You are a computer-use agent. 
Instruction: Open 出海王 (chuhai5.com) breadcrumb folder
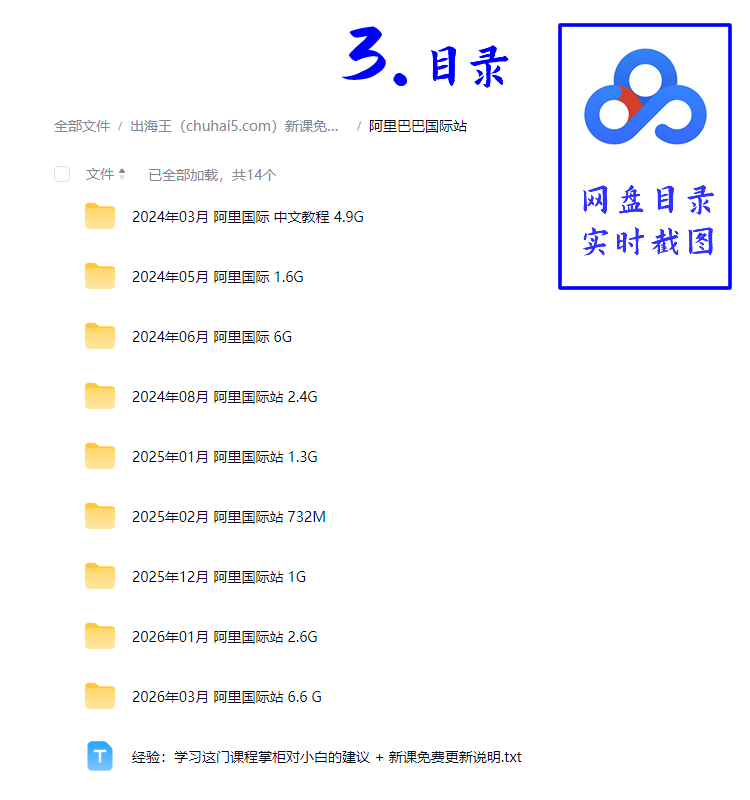234,126
